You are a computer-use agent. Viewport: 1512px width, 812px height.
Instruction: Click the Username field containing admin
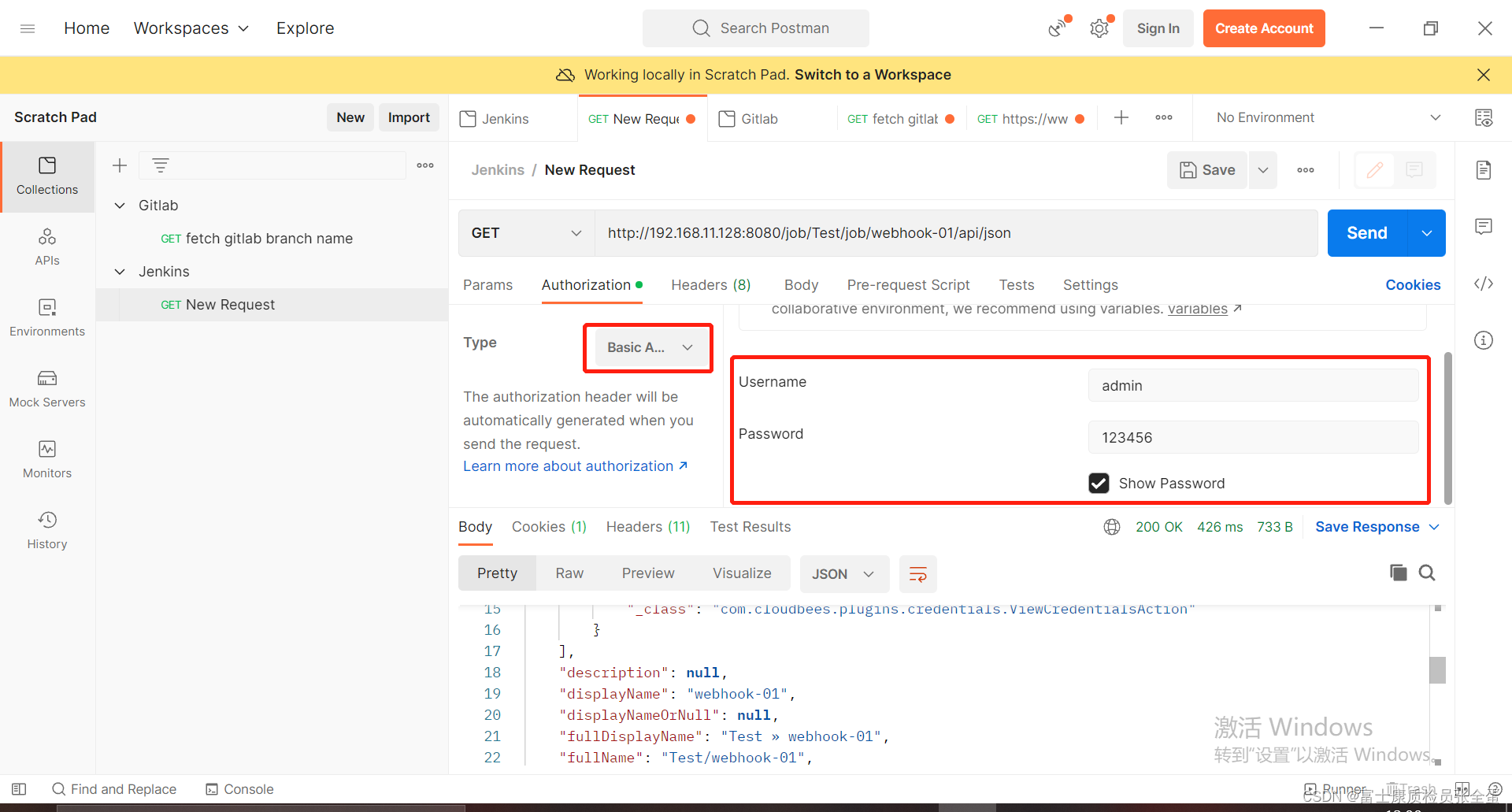click(x=1253, y=385)
